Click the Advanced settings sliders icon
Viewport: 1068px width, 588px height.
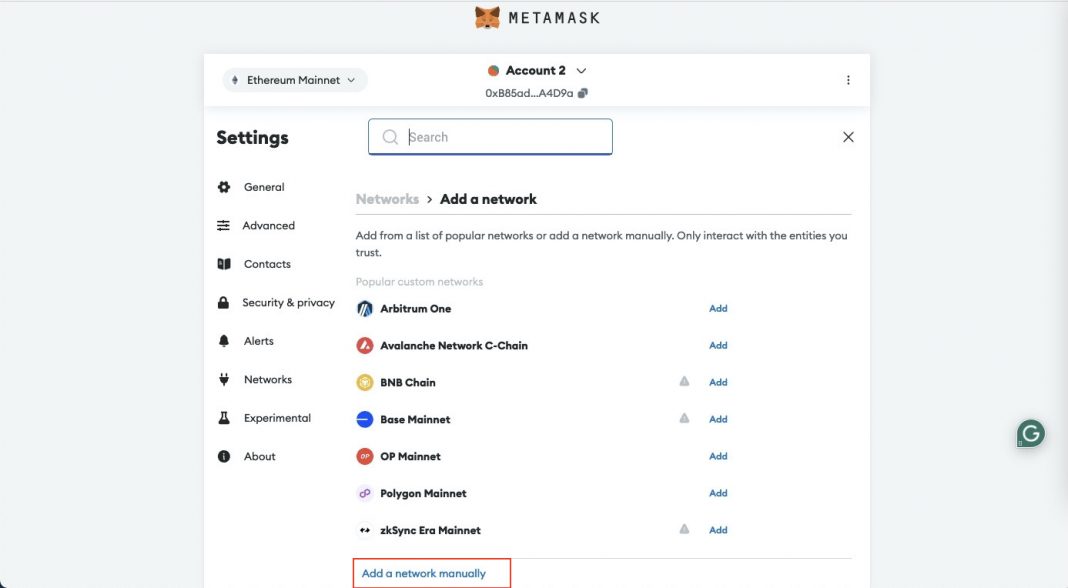223,225
